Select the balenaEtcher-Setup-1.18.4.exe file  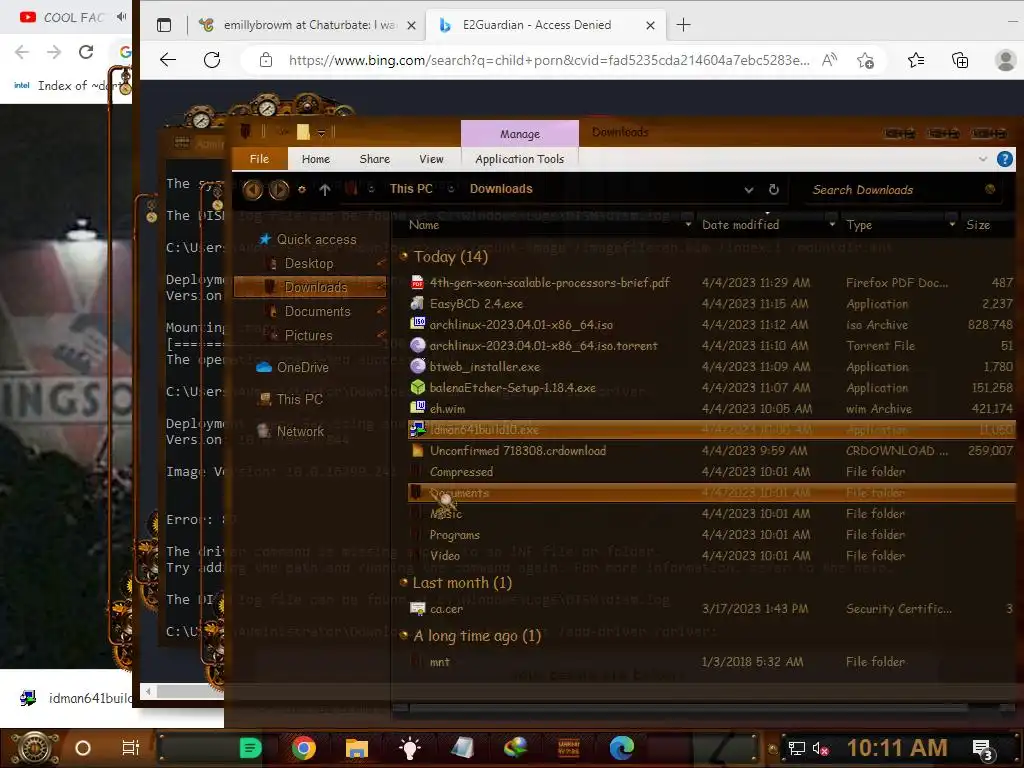tap(711, 387)
